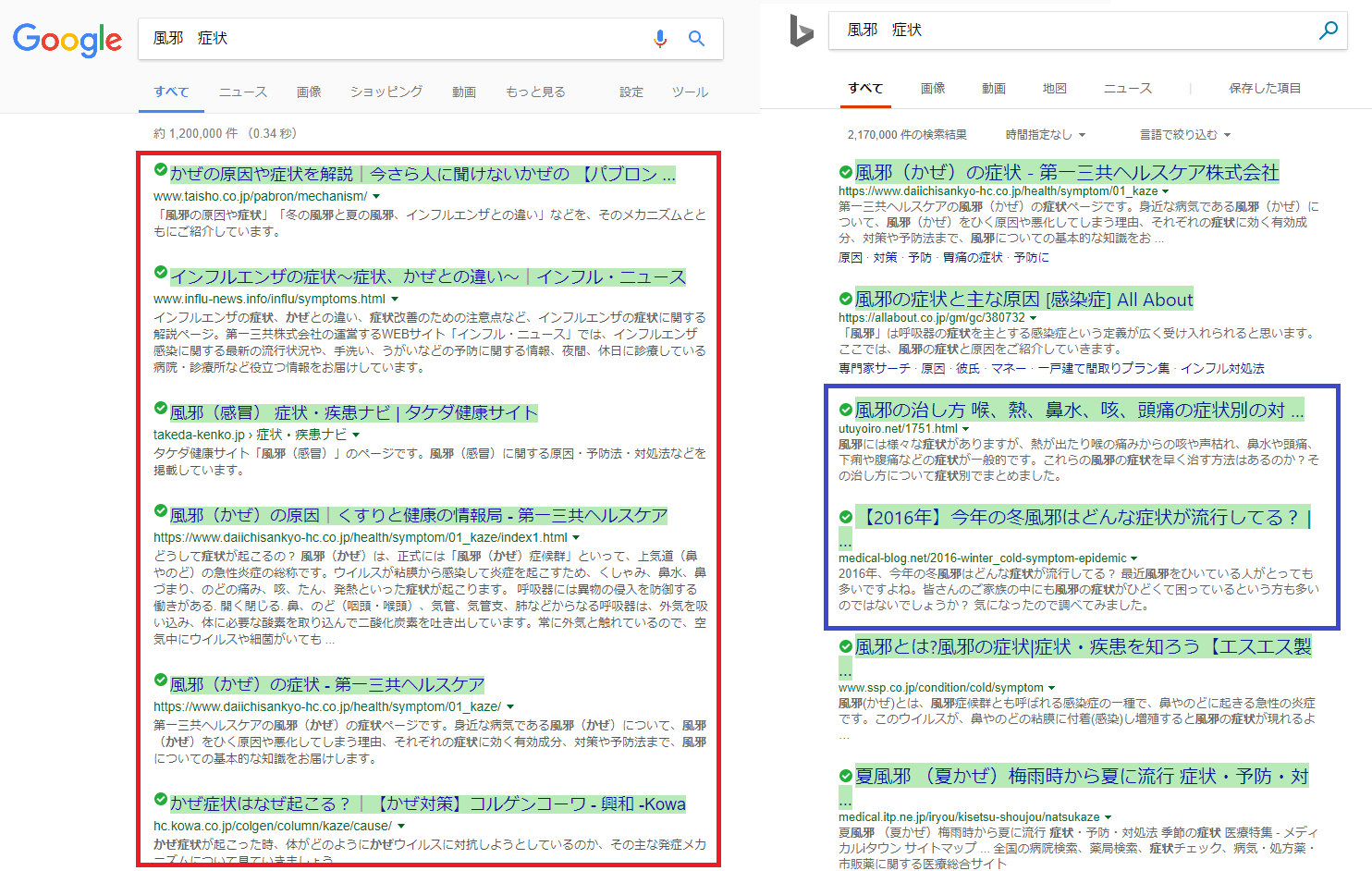Open dropdown arrow after takeda-kenko.jp URL
Screen dimensions: 1372x871
(x=356, y=435)
